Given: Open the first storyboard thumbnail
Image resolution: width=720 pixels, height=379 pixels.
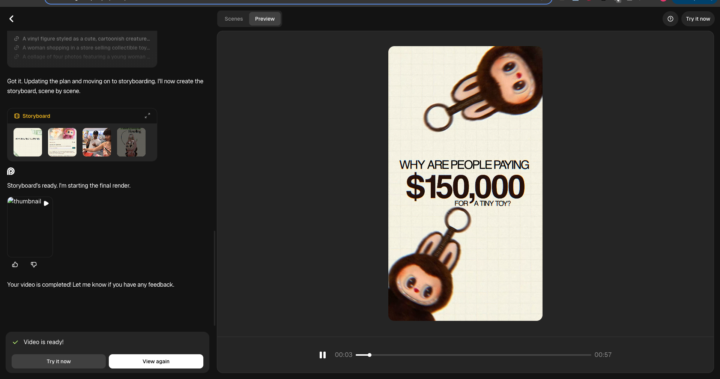Looking at the screenshot, I should [x=28, y=142].
